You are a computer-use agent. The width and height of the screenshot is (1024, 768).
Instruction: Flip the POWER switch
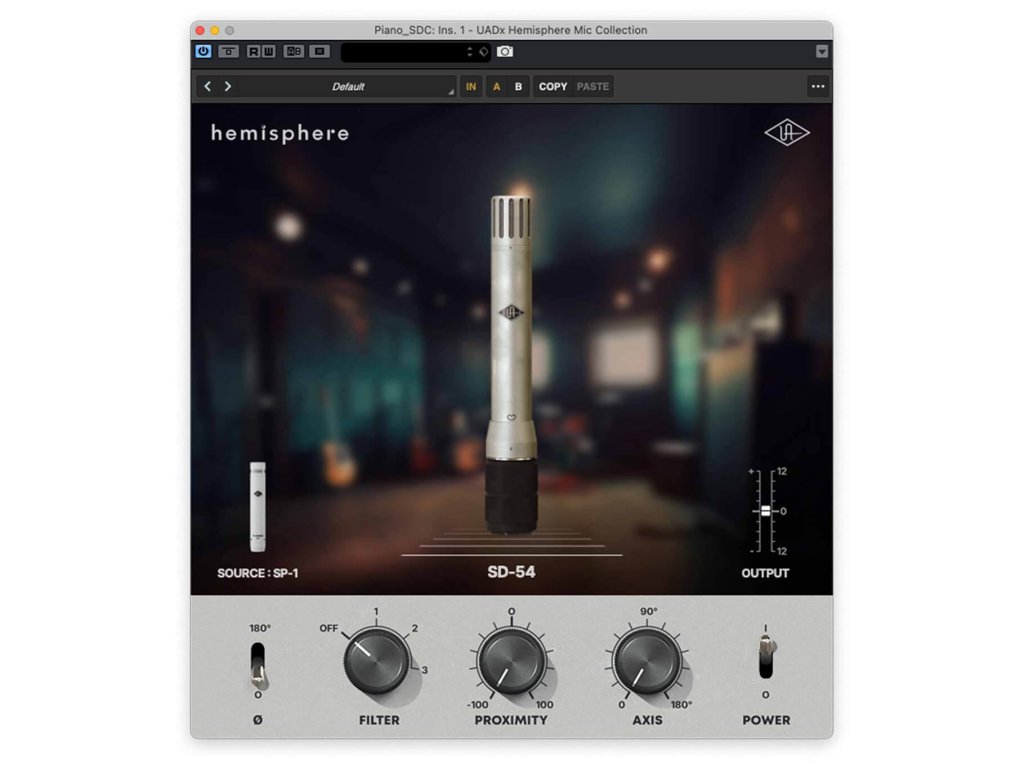click(x=766, y=658)
